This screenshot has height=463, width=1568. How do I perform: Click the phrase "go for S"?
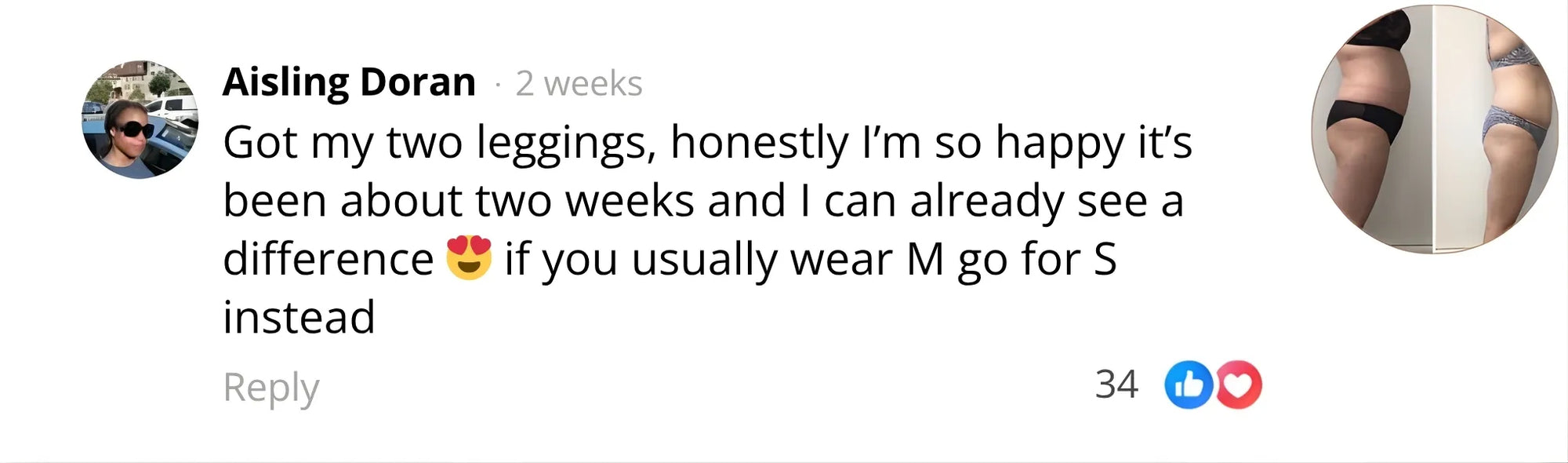(x=1036, y=259)
